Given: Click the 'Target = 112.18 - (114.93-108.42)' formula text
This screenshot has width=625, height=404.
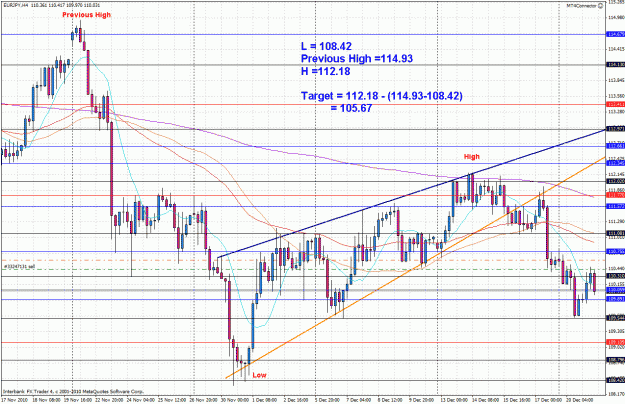Looking at the screenshot, I should 381,96.
